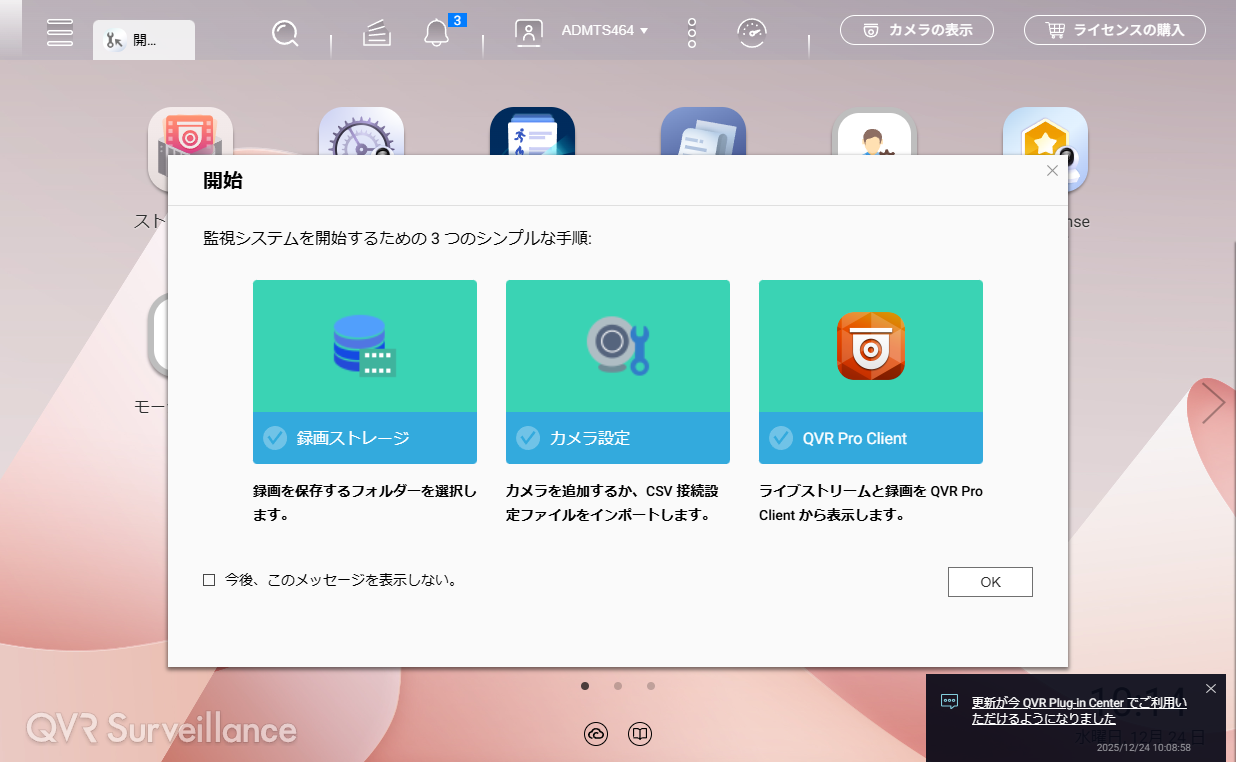
Task: Open the search magnifier icon
Action: coord(286,33)
